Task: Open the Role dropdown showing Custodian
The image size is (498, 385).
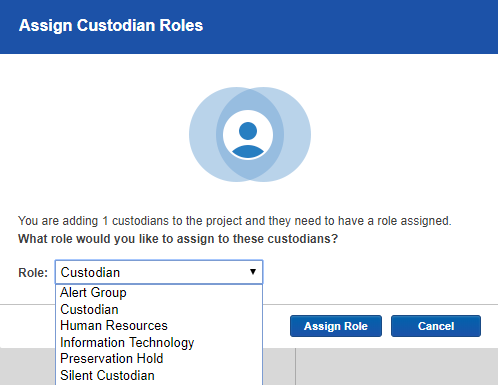Action: [x=159, y=272]
